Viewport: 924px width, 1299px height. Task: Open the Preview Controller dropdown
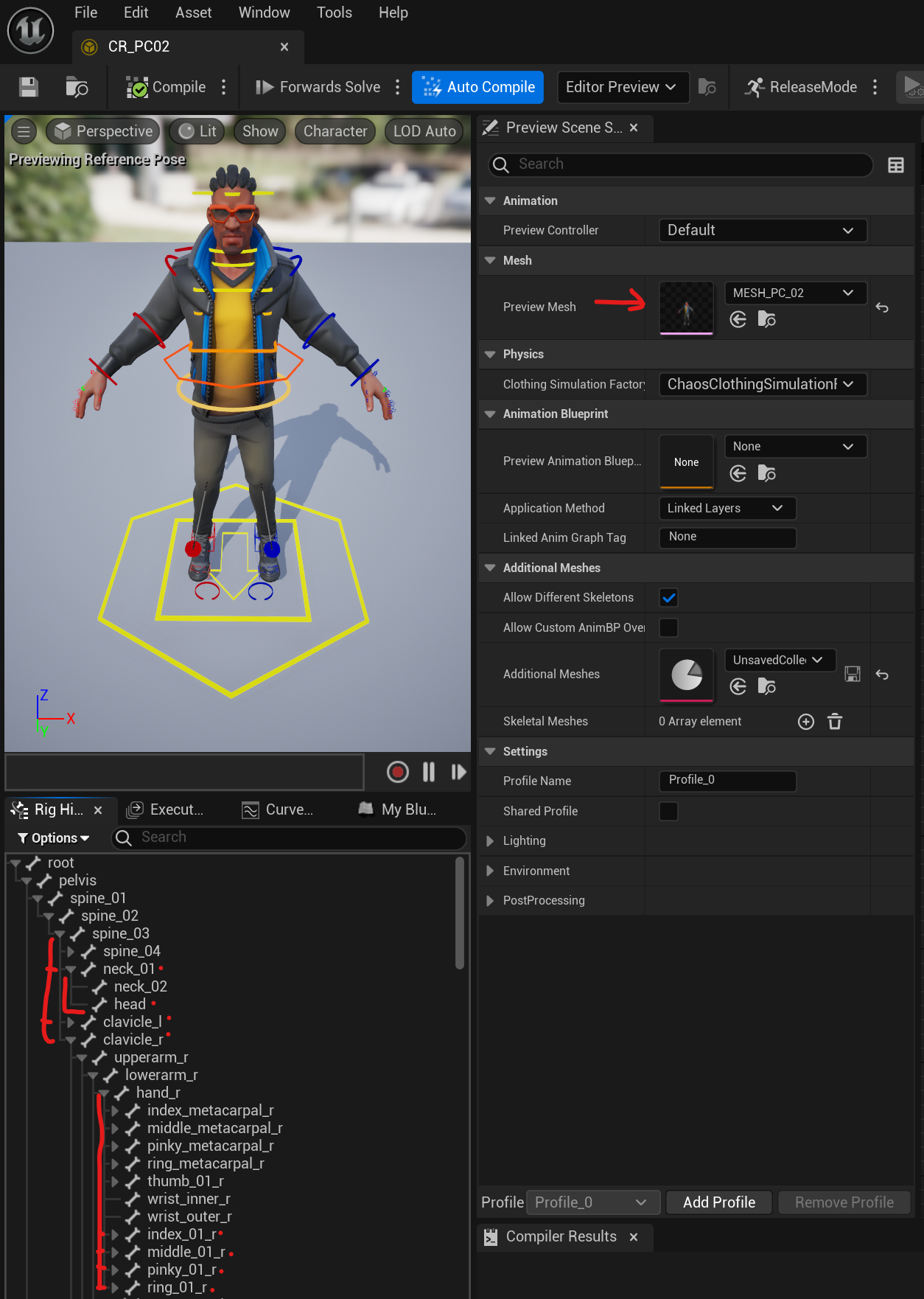[762, 230]
